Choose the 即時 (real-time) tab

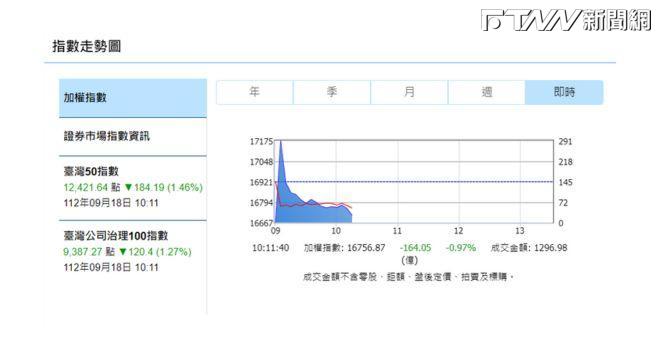564,92
